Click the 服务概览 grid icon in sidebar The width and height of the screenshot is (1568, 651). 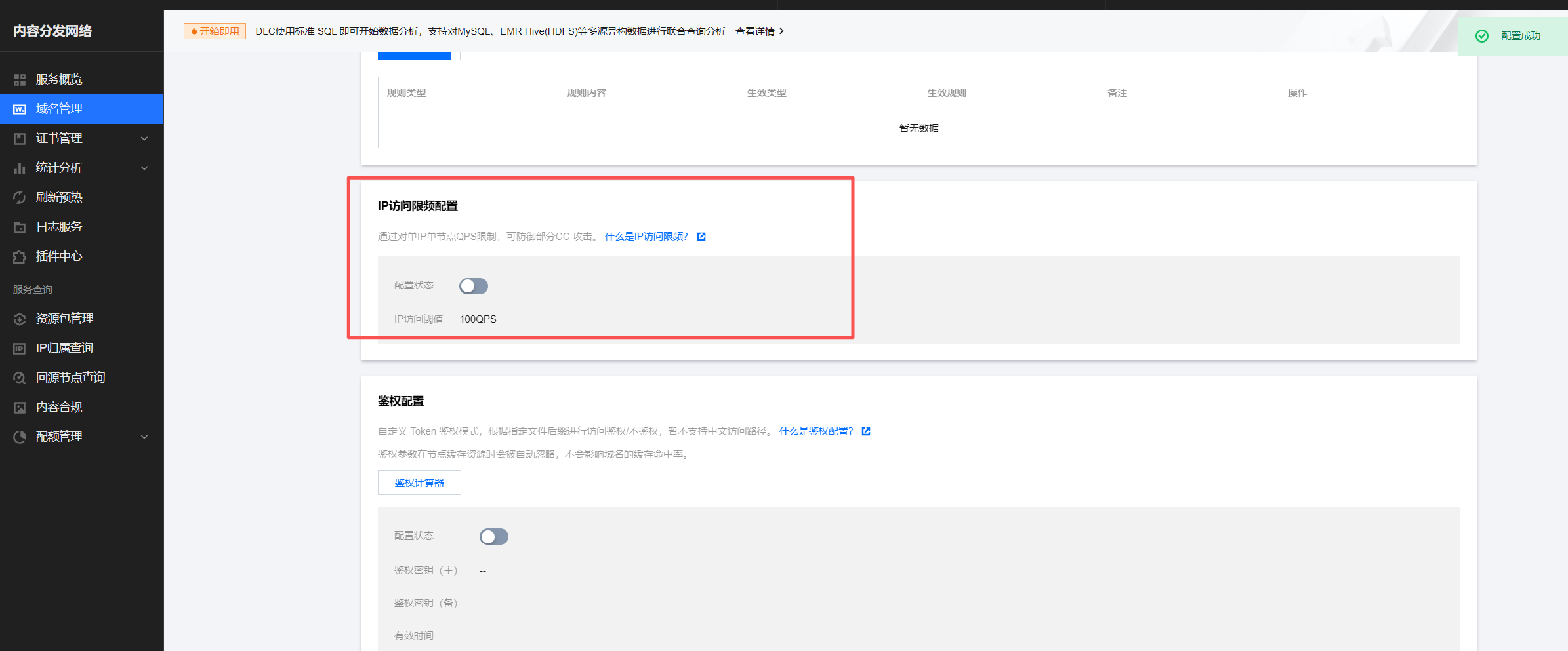pos(20,80)
